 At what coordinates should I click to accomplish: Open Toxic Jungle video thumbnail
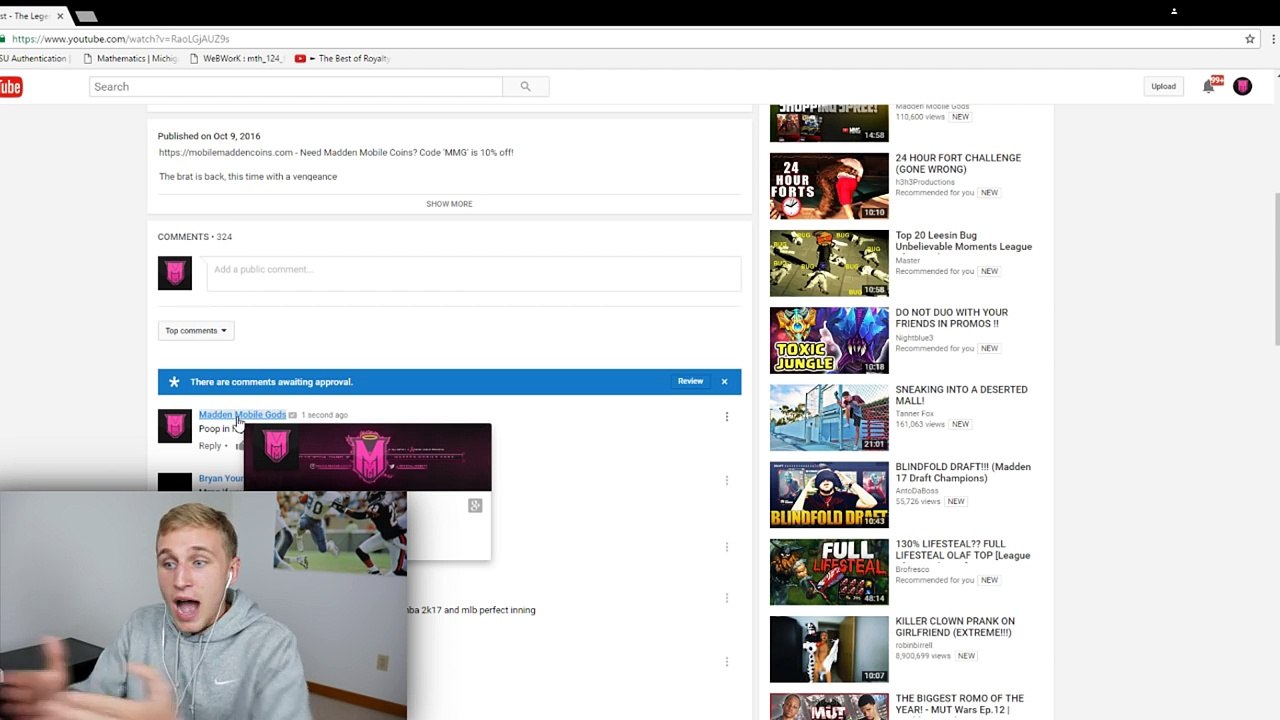click(829, 340)
